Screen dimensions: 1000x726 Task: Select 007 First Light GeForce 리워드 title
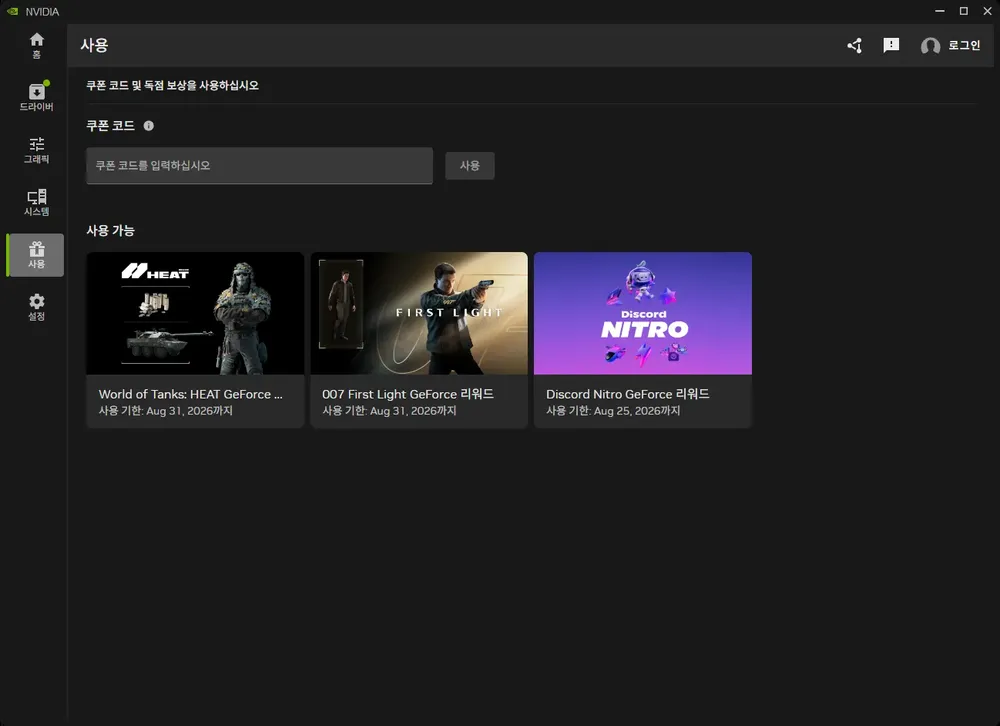408,394
